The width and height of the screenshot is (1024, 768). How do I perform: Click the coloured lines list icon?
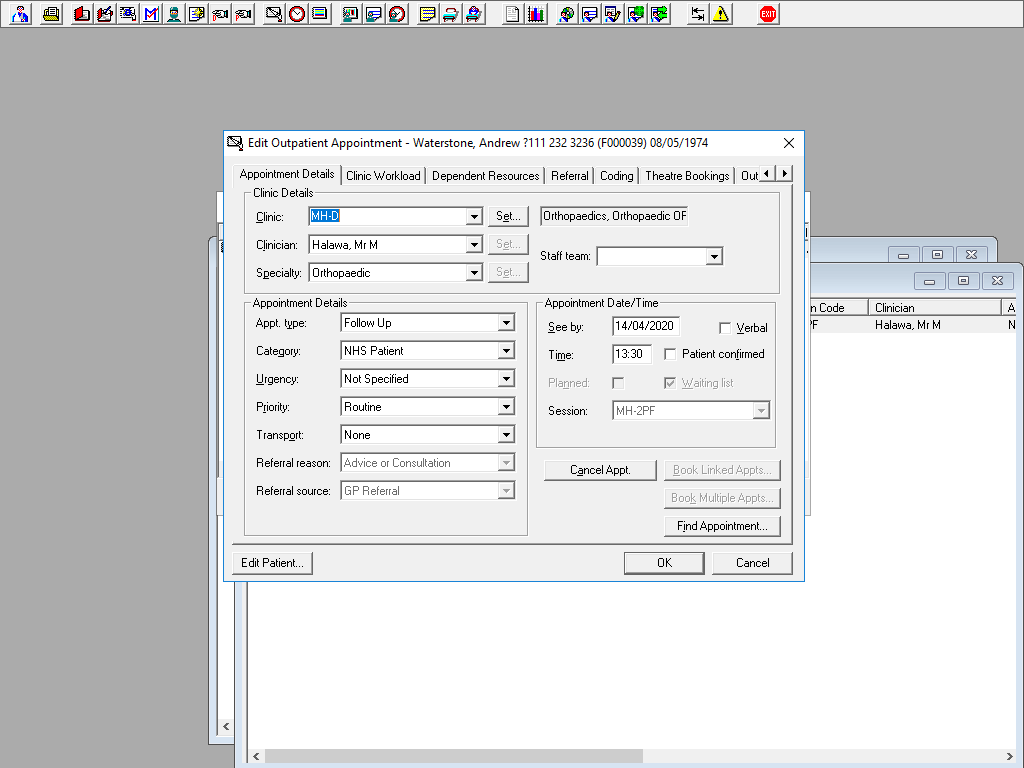pyautogui.click(x=320, y=14)
